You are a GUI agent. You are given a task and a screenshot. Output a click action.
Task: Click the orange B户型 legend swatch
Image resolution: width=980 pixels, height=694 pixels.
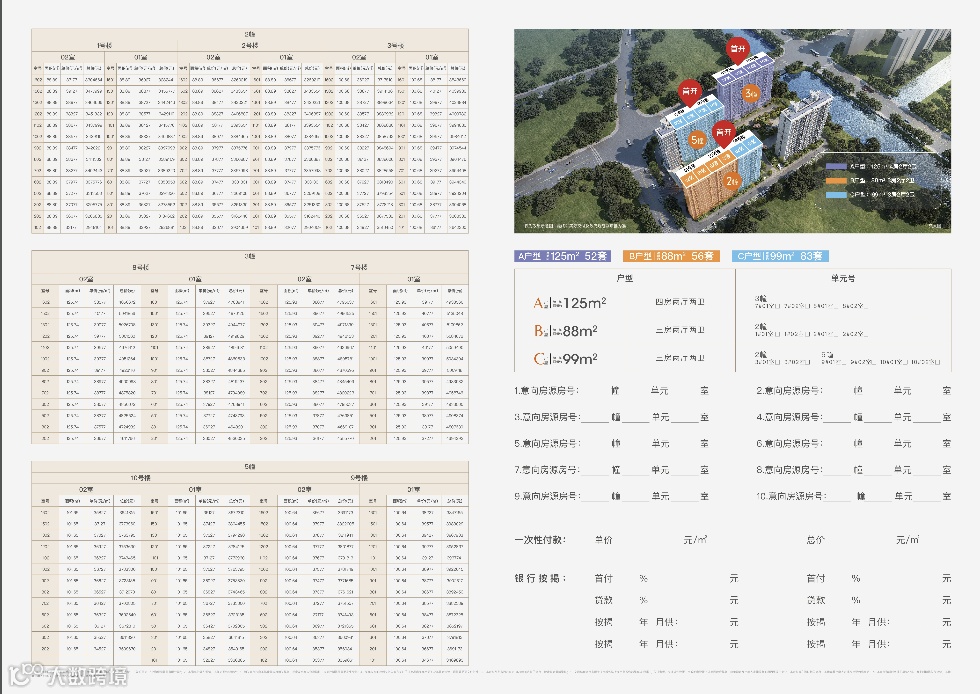coord(836,180)
